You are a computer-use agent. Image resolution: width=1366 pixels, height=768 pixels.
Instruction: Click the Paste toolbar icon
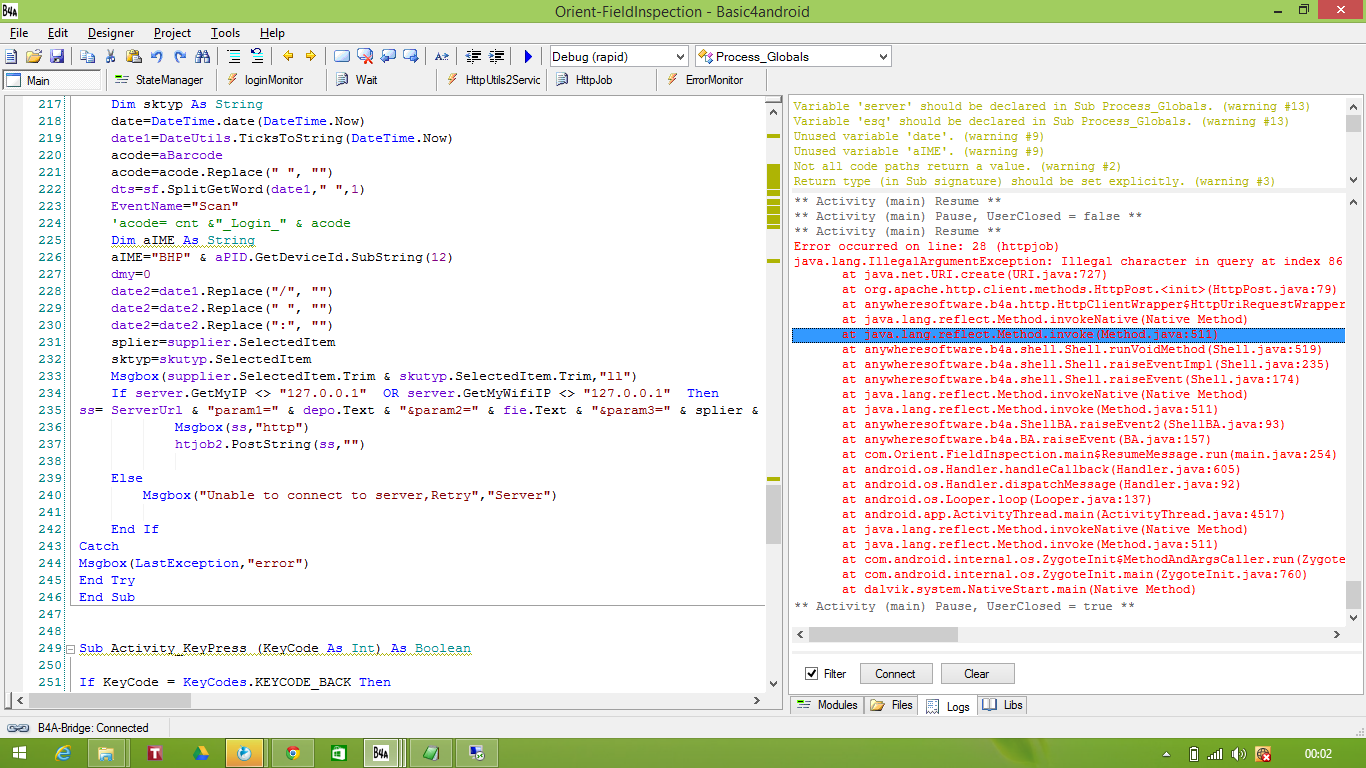[132, 56]
